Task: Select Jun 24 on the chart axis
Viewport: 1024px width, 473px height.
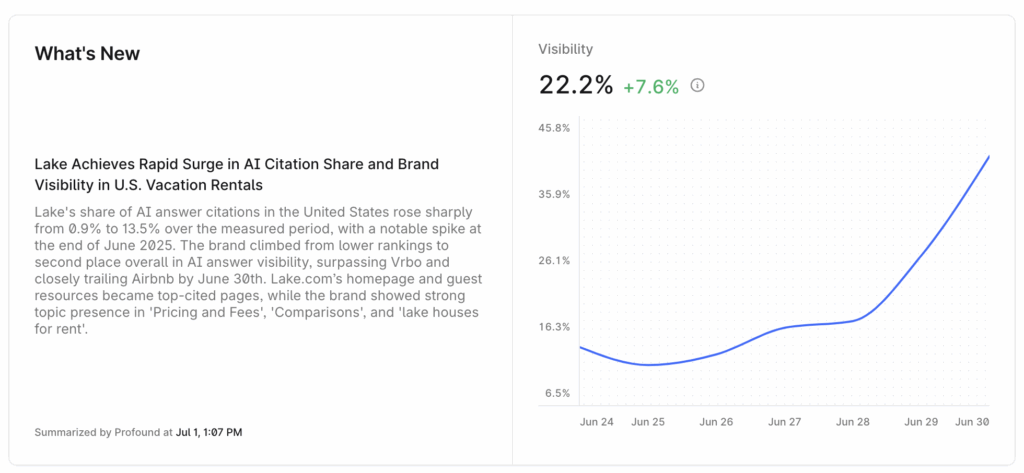Action: (x=597, y=422)
